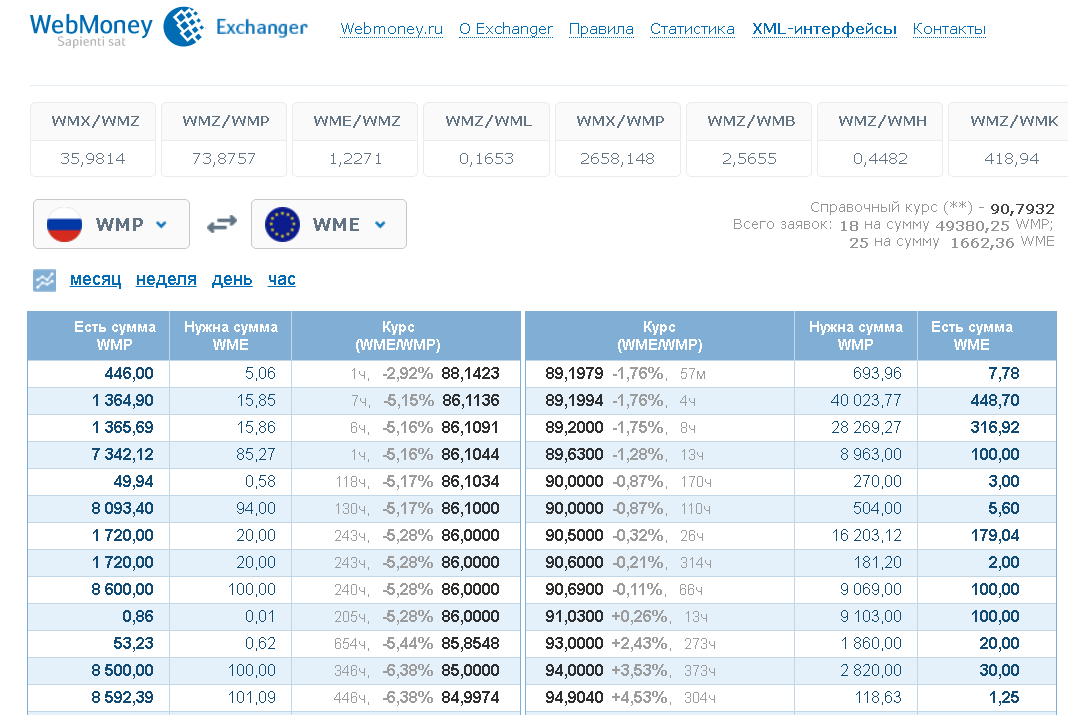Image resolution: width=1068 pixels, height=715 pixels.
Task: Click the rate 85,8548
Action: pyautogui.click(x=471, y=644)
